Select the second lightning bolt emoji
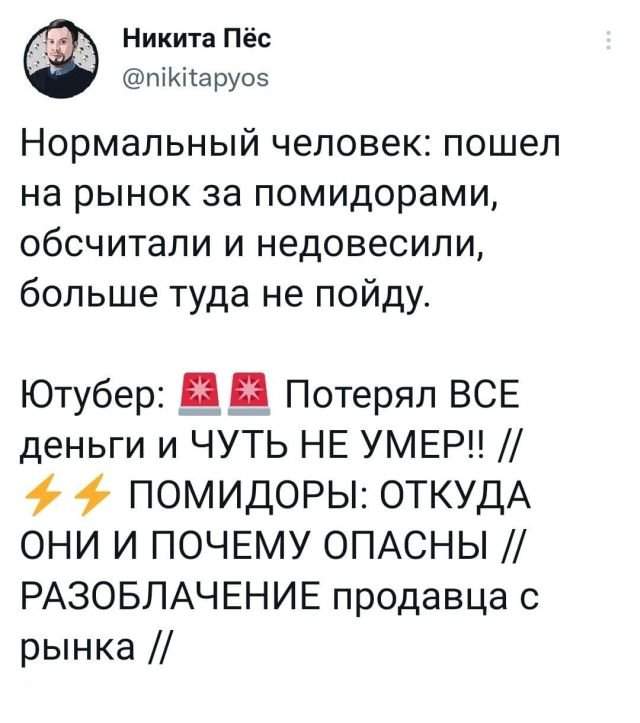Screen dimensions: 640x723 click(x=92, y=495)
